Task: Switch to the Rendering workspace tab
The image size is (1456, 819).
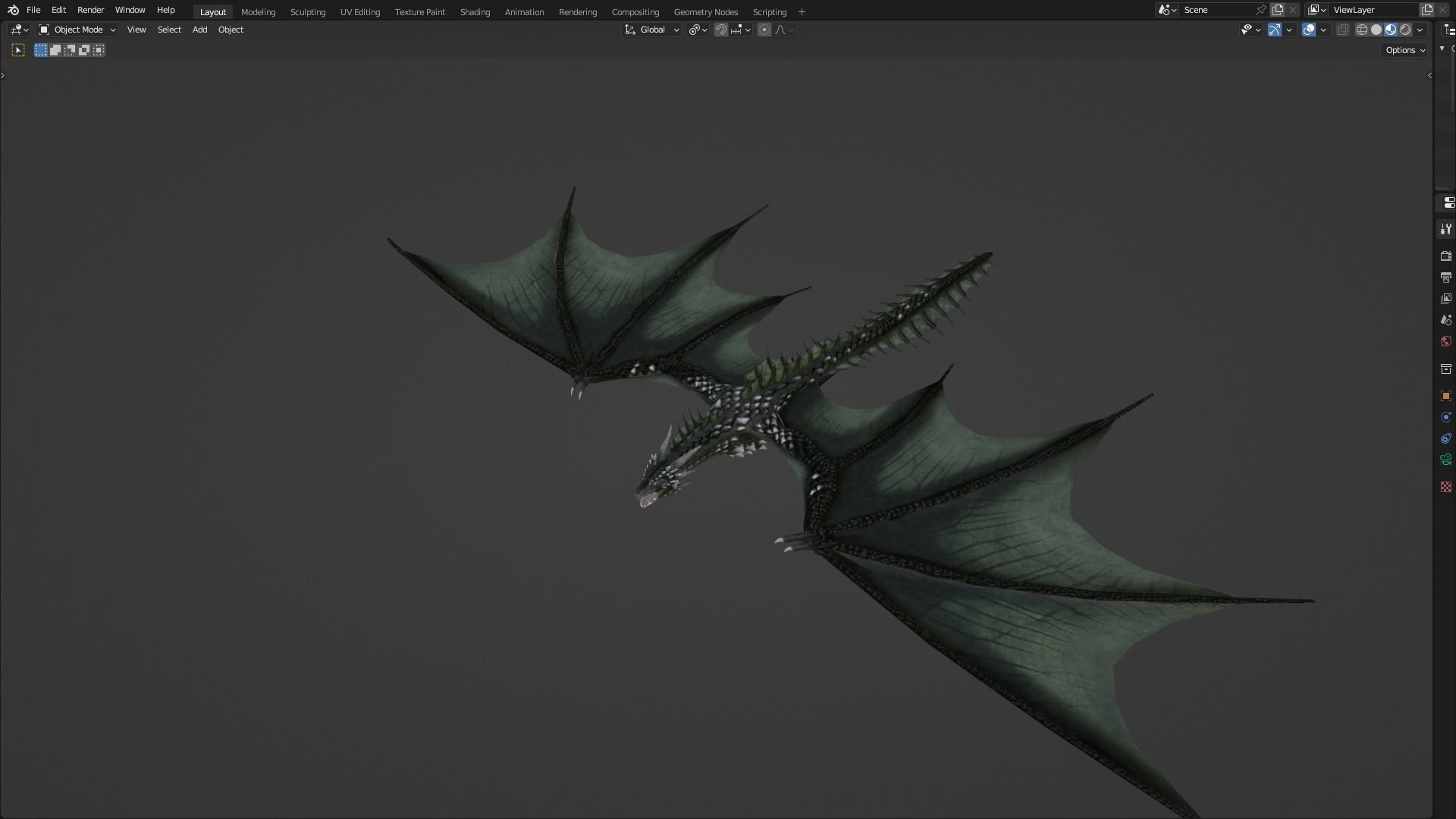Action: tap(577, 11)
